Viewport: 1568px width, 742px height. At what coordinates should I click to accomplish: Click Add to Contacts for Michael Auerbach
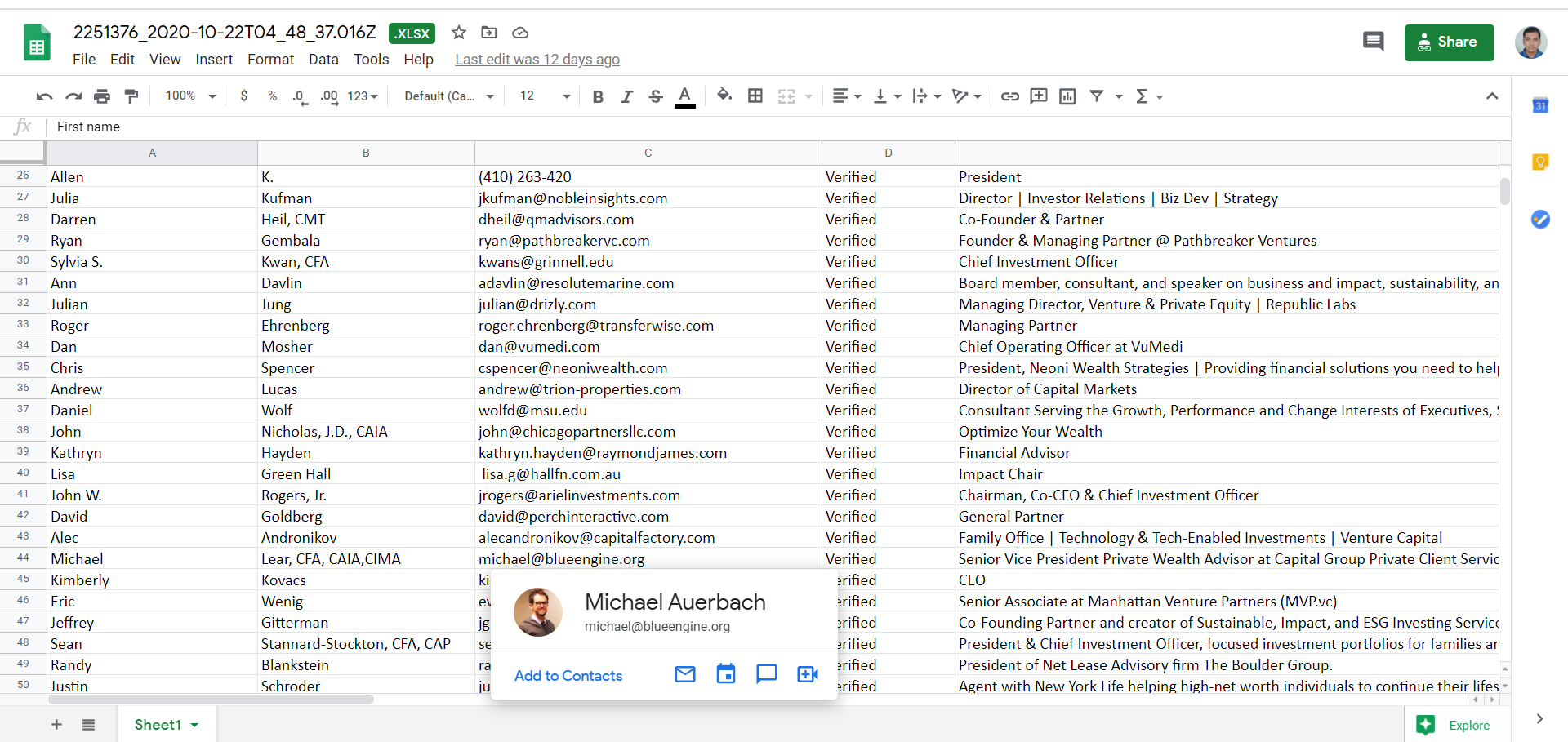(568, 675)
